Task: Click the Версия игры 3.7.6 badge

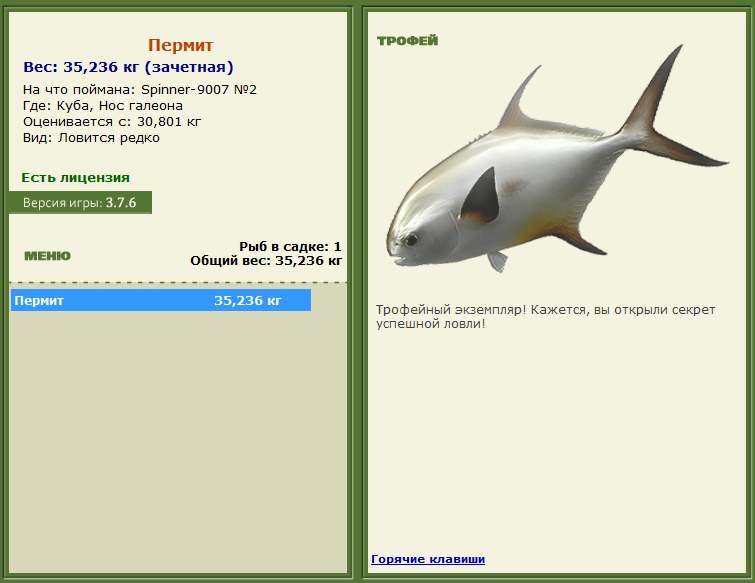Action: click(80, 203)
